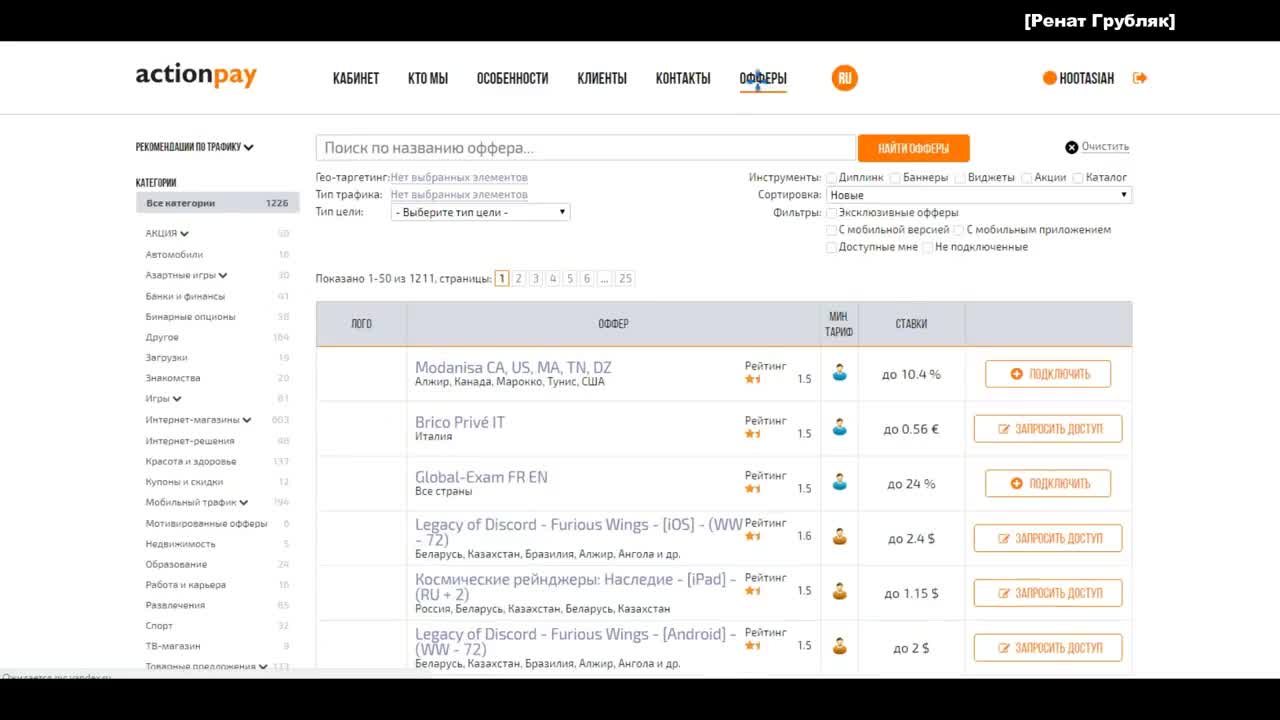Select Все категории in sidebar
Screen dimensions: 1280x720
point(217,203)
